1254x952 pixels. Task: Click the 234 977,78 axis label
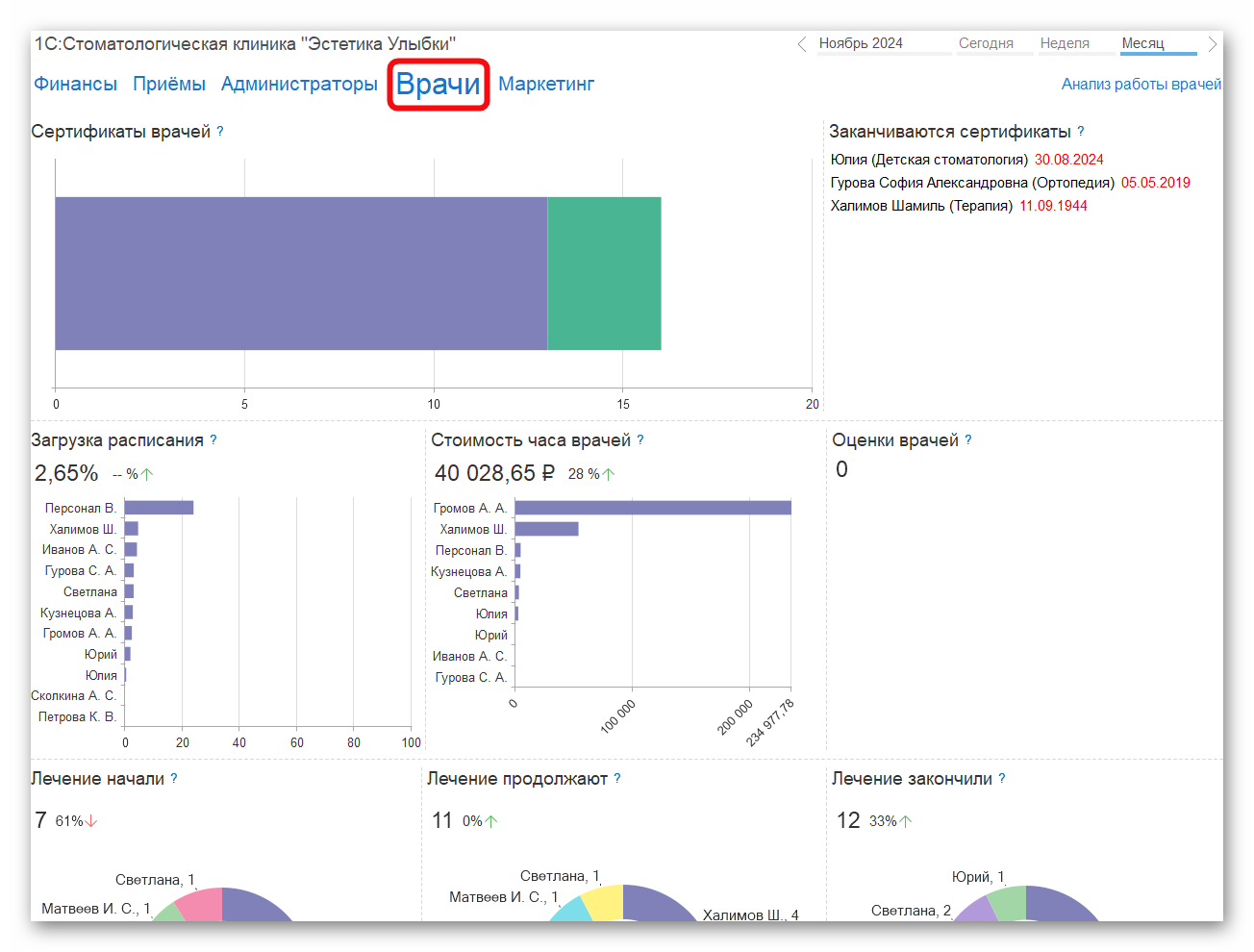(x=770, y=723)
